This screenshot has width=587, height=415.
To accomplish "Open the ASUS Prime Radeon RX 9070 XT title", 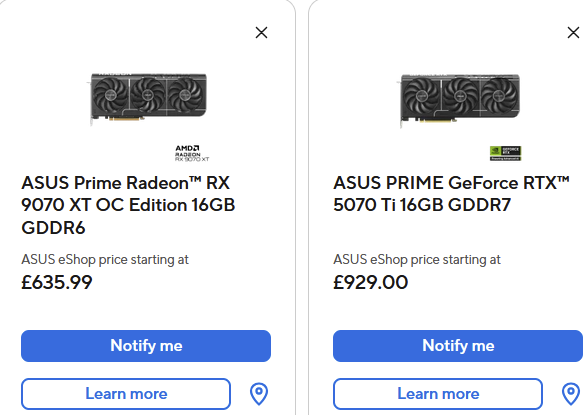I will tap(128, 205).
